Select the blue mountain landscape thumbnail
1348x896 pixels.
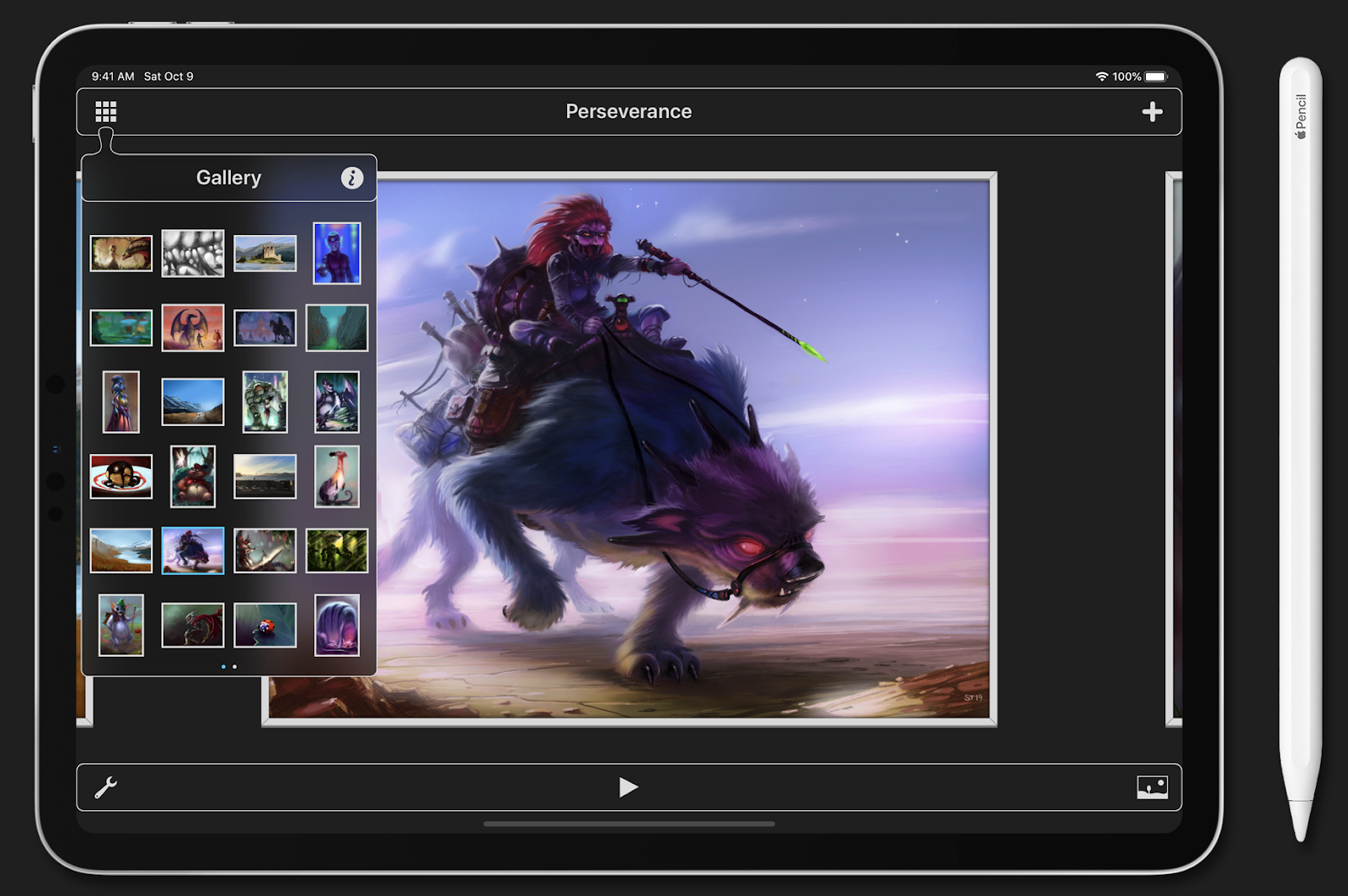(x=193, y=402)
